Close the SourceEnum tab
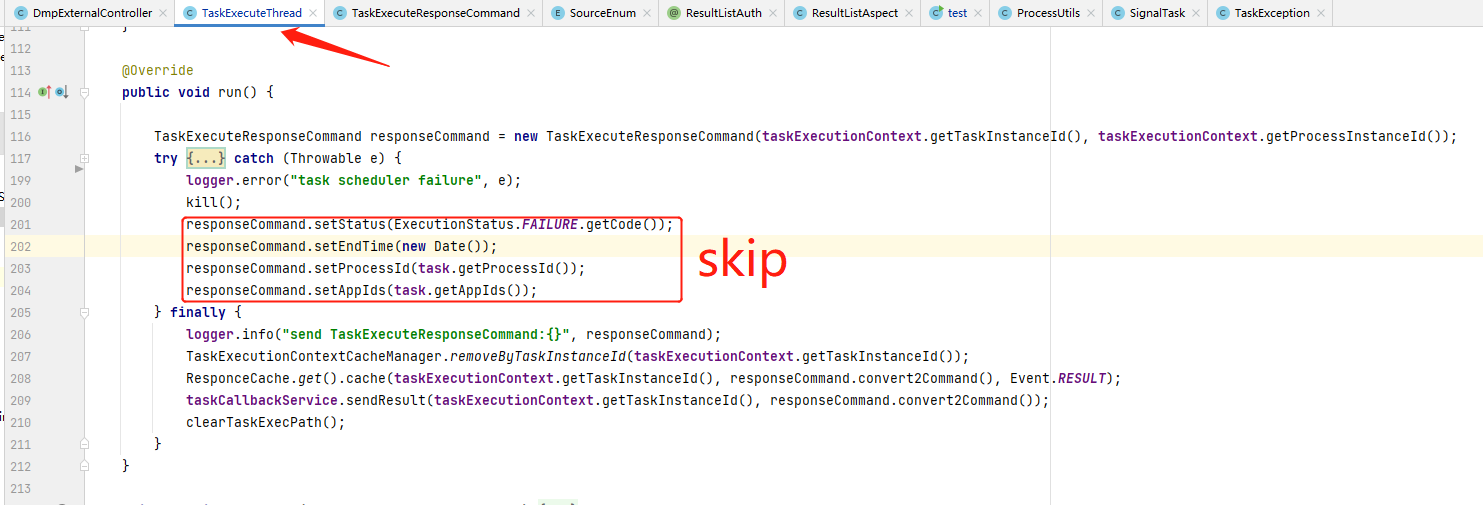Image resolution: width=1483 pixels, height=505 pixels. pyautogui.click(x=647, y=13)
